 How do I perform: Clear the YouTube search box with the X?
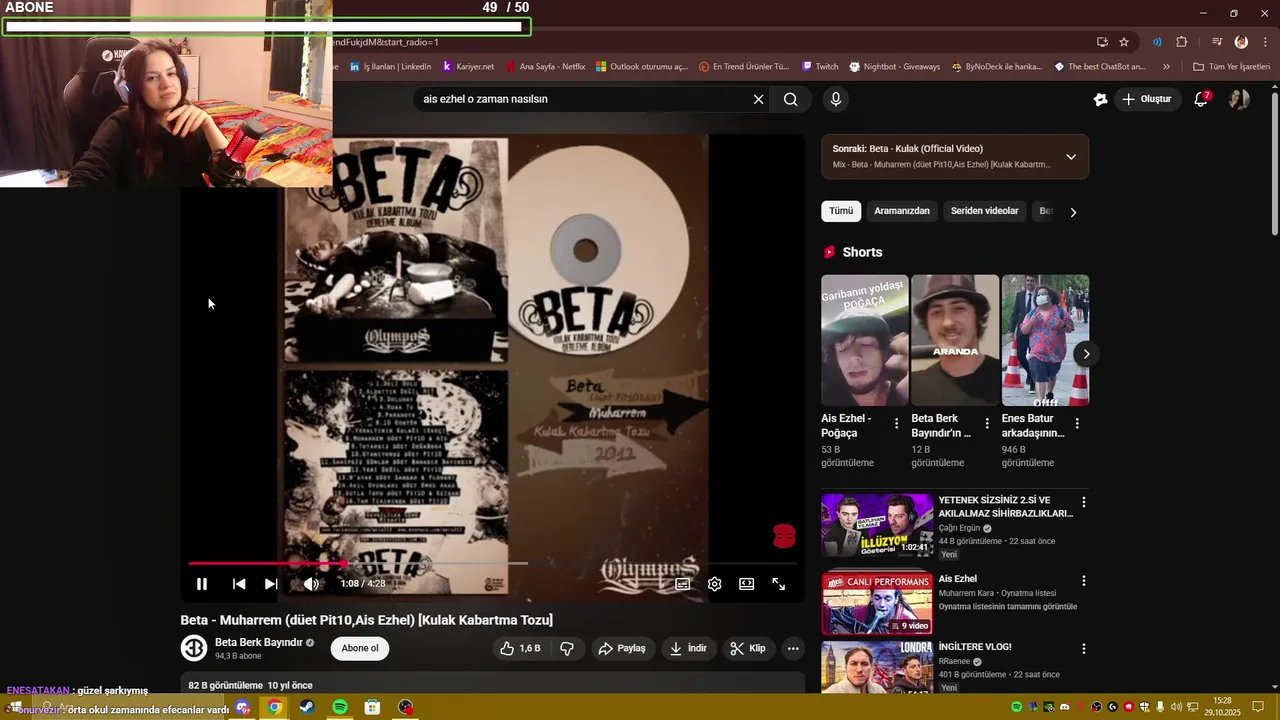point(758,99)
